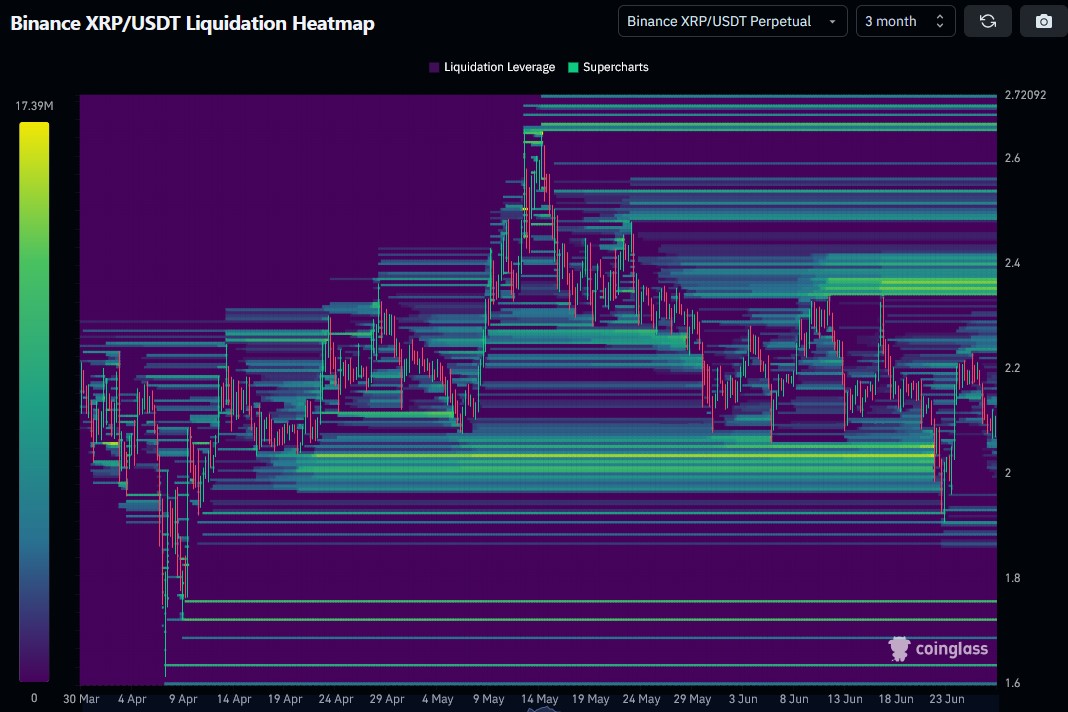Click the 17.39M color scale maximum label

(x=34, y=106)
